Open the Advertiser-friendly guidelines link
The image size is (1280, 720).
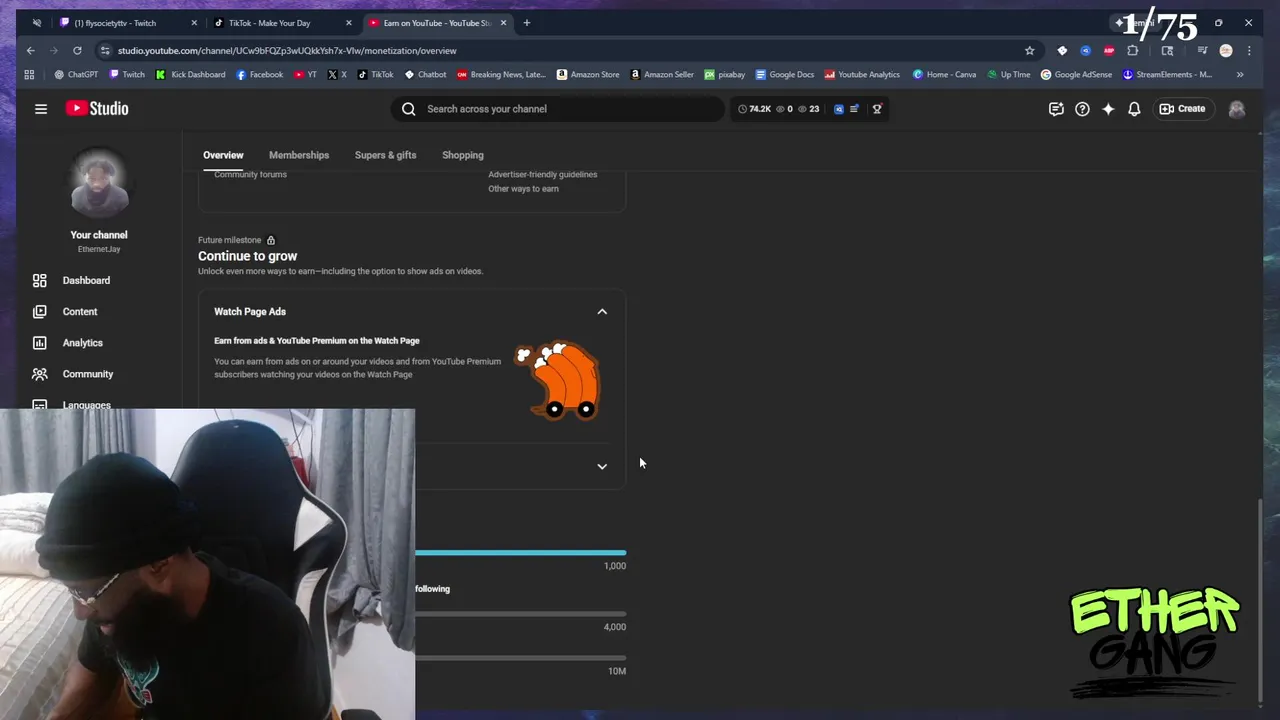[542, 174]
